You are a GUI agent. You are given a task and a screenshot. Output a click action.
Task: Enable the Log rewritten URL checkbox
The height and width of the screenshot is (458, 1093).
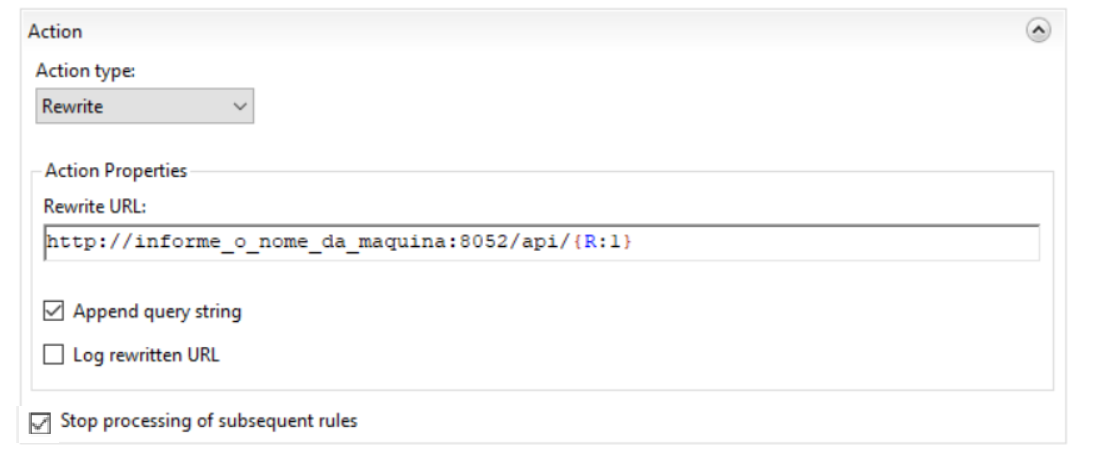click(x=54, y=355)
